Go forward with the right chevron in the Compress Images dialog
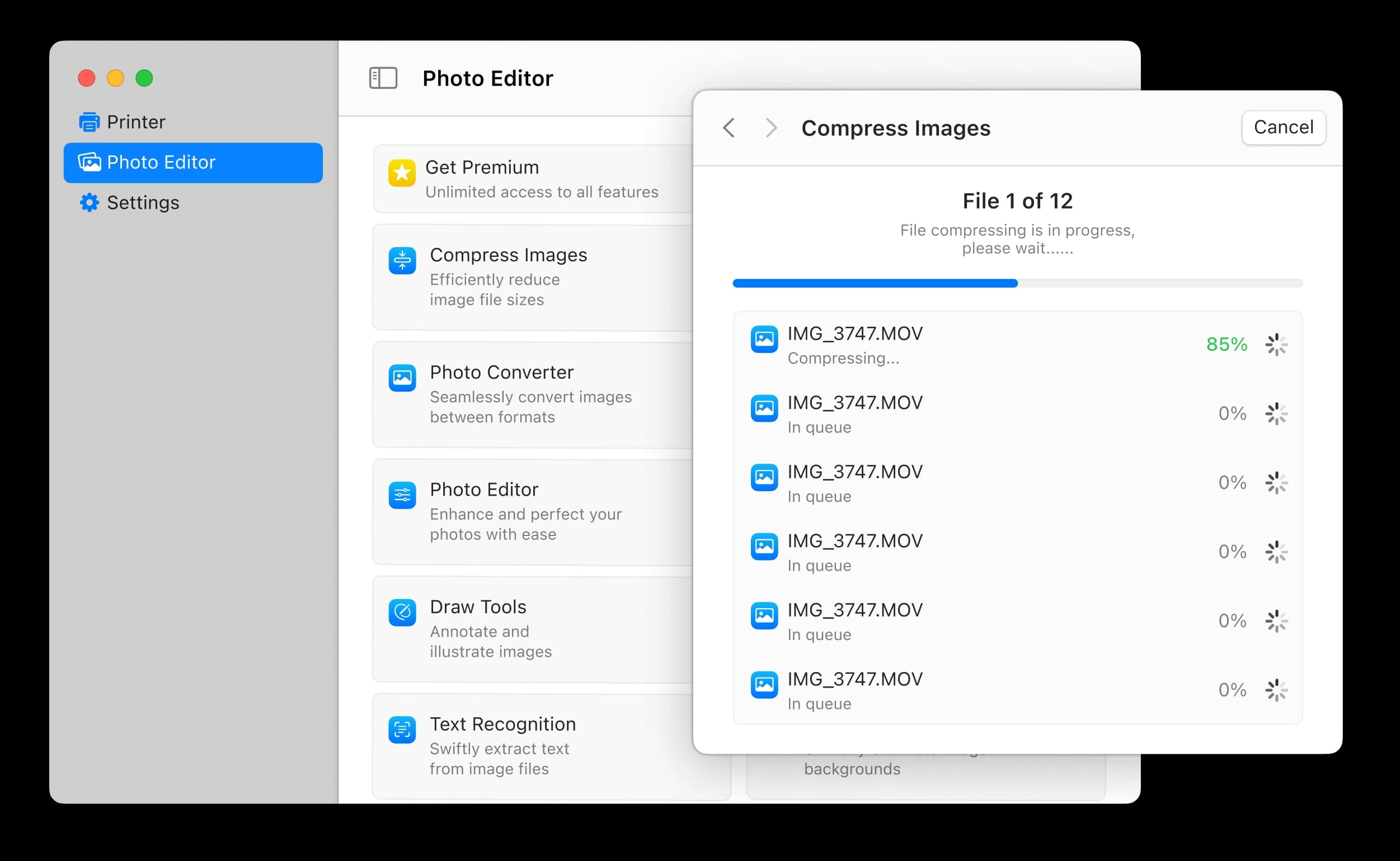The height and width of the screenshot is (861, 1400). click(x=771, y=128)
